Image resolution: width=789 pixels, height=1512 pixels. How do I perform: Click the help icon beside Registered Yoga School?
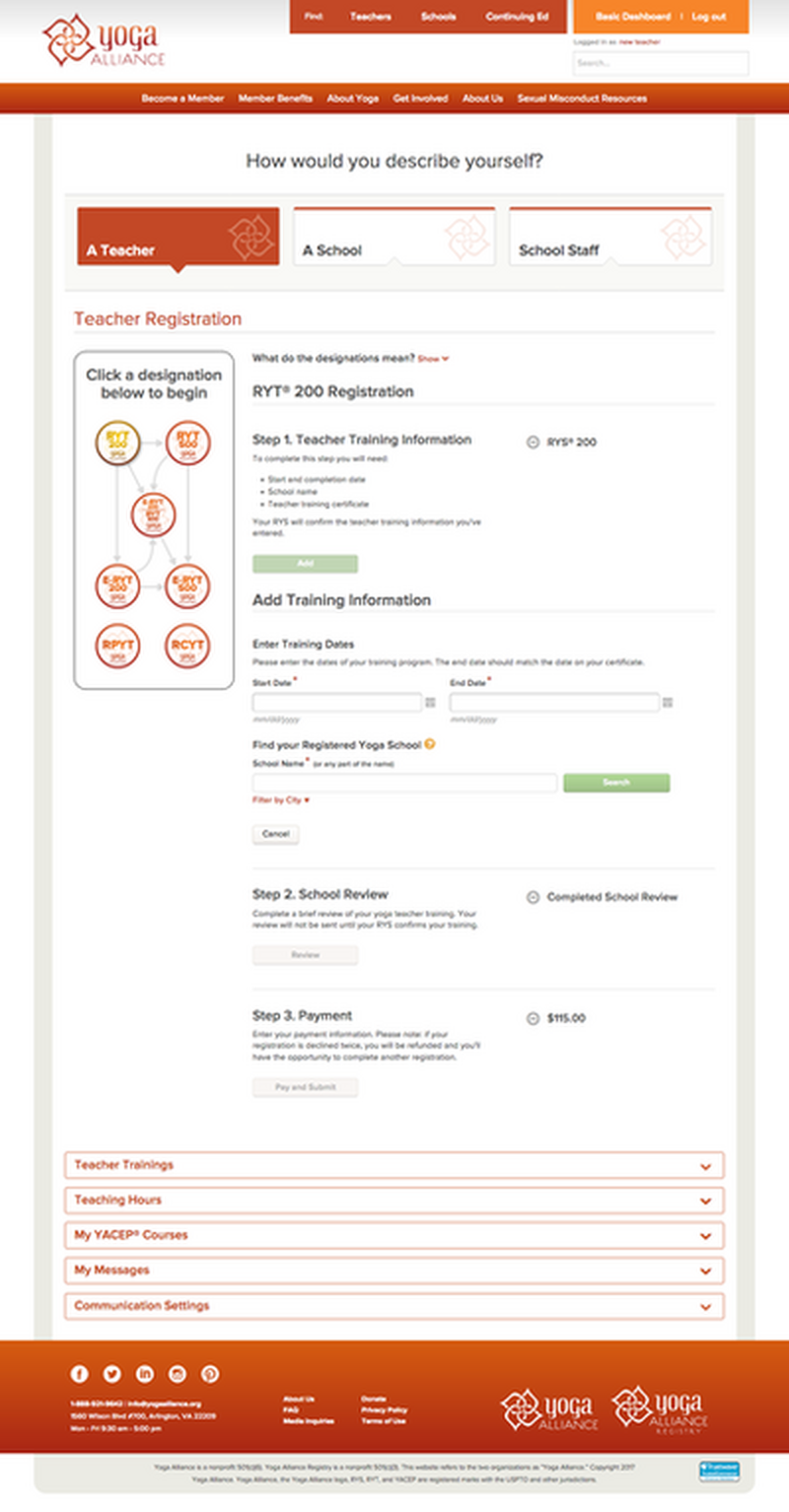coord(430,744)
